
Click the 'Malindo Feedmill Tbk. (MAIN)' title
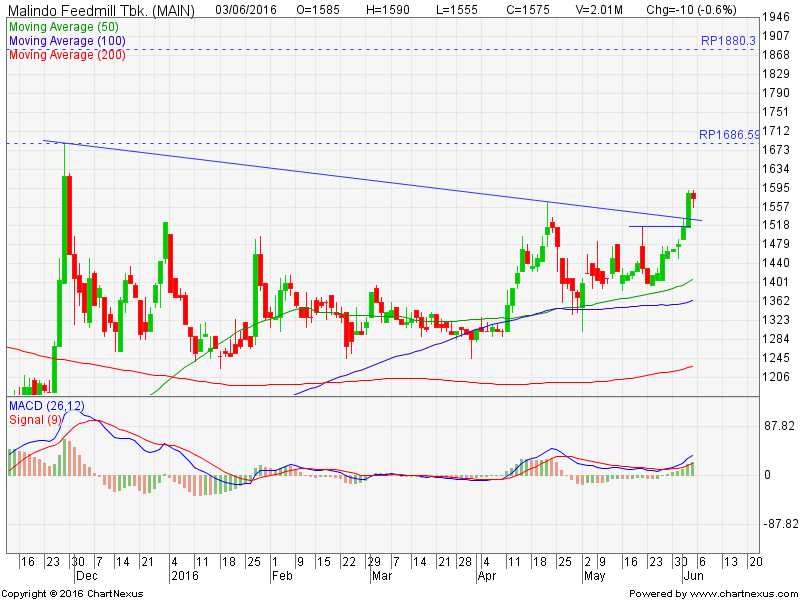(x=102, y=10)
